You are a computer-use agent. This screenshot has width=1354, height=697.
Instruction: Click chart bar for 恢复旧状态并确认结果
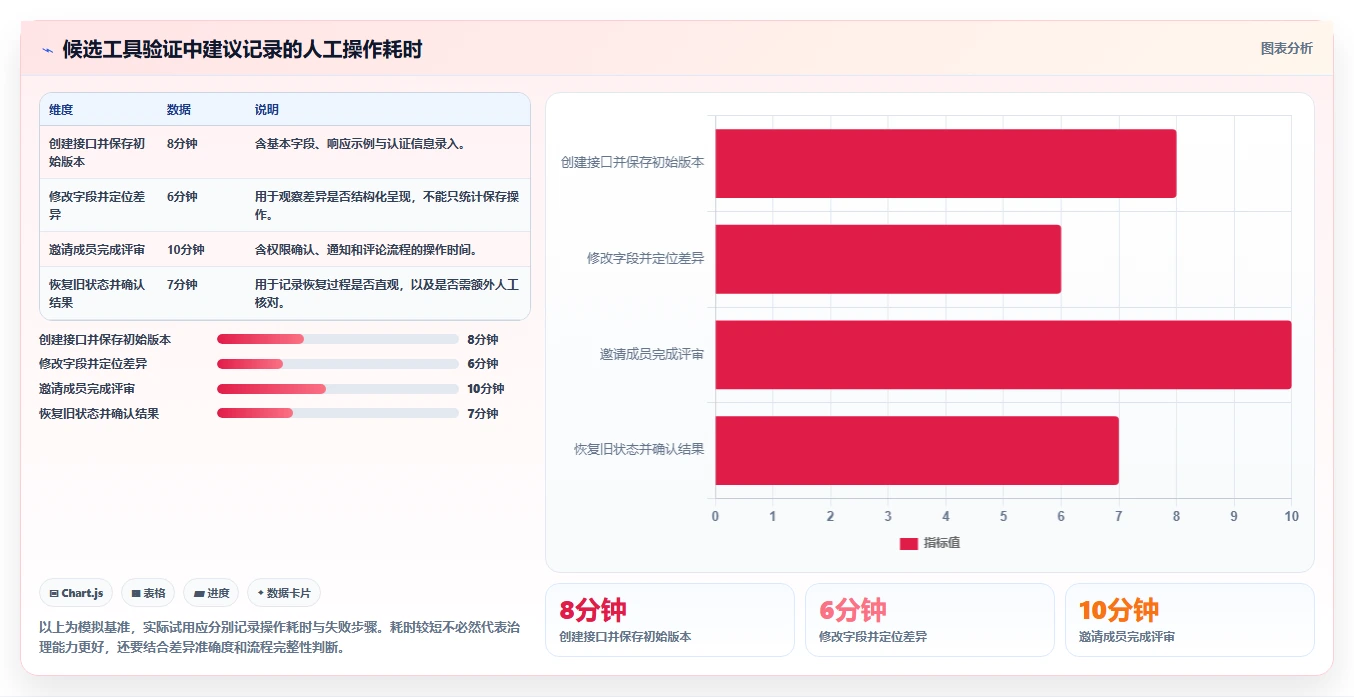[917, 450]
